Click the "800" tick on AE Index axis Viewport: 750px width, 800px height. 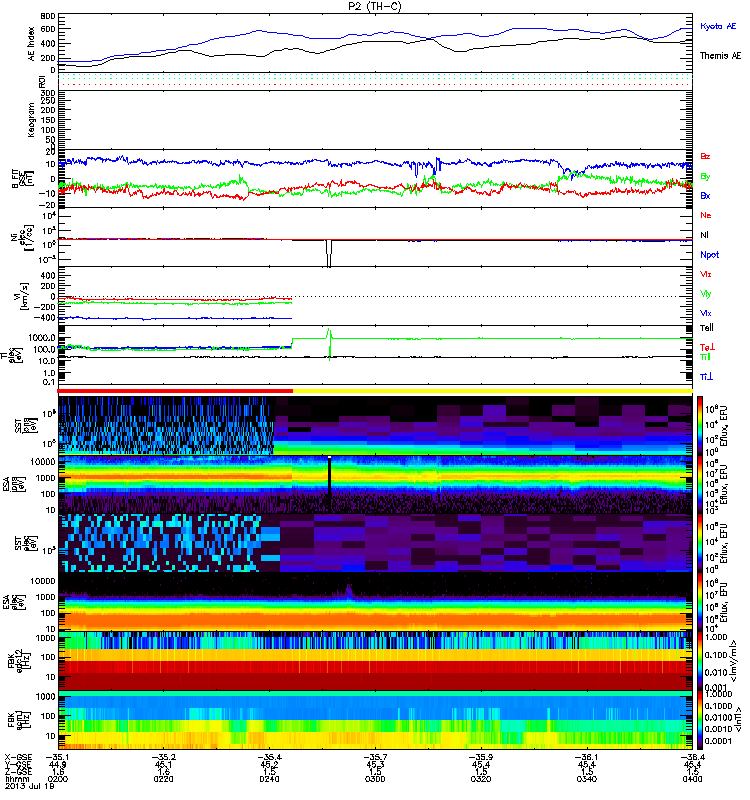(x=48, y=17)
